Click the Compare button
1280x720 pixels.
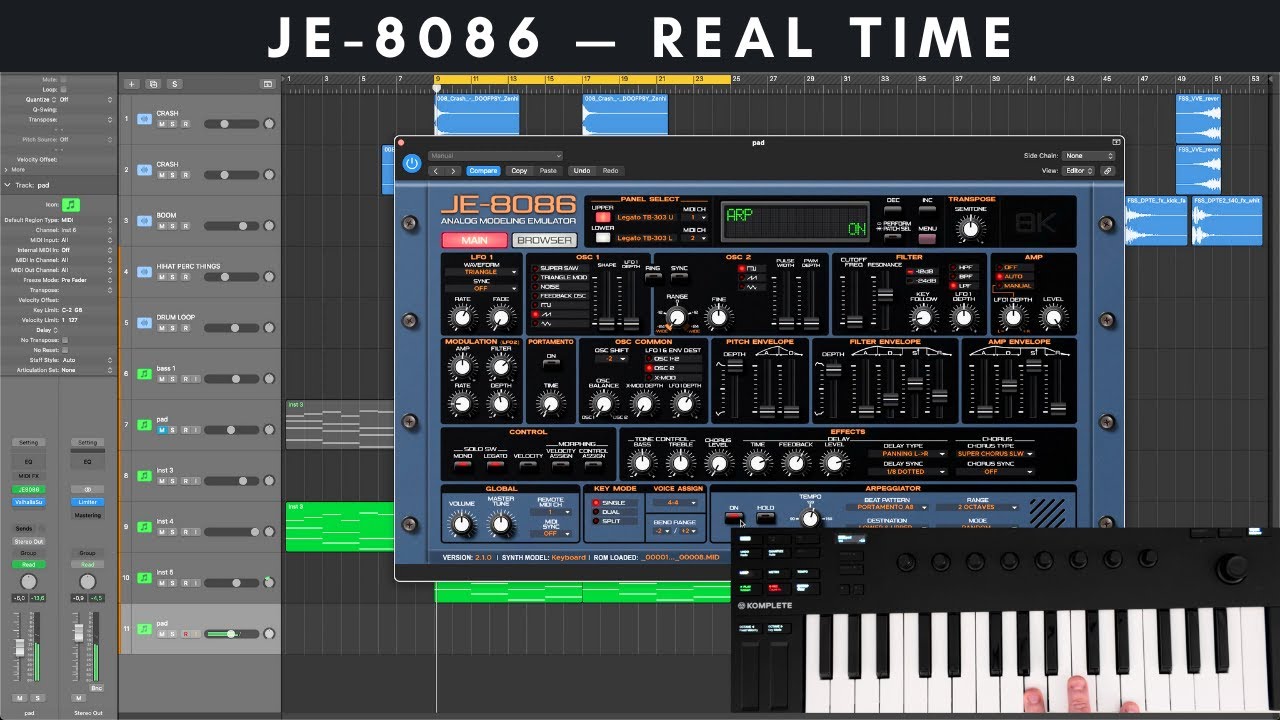click(x=483, y=171)
